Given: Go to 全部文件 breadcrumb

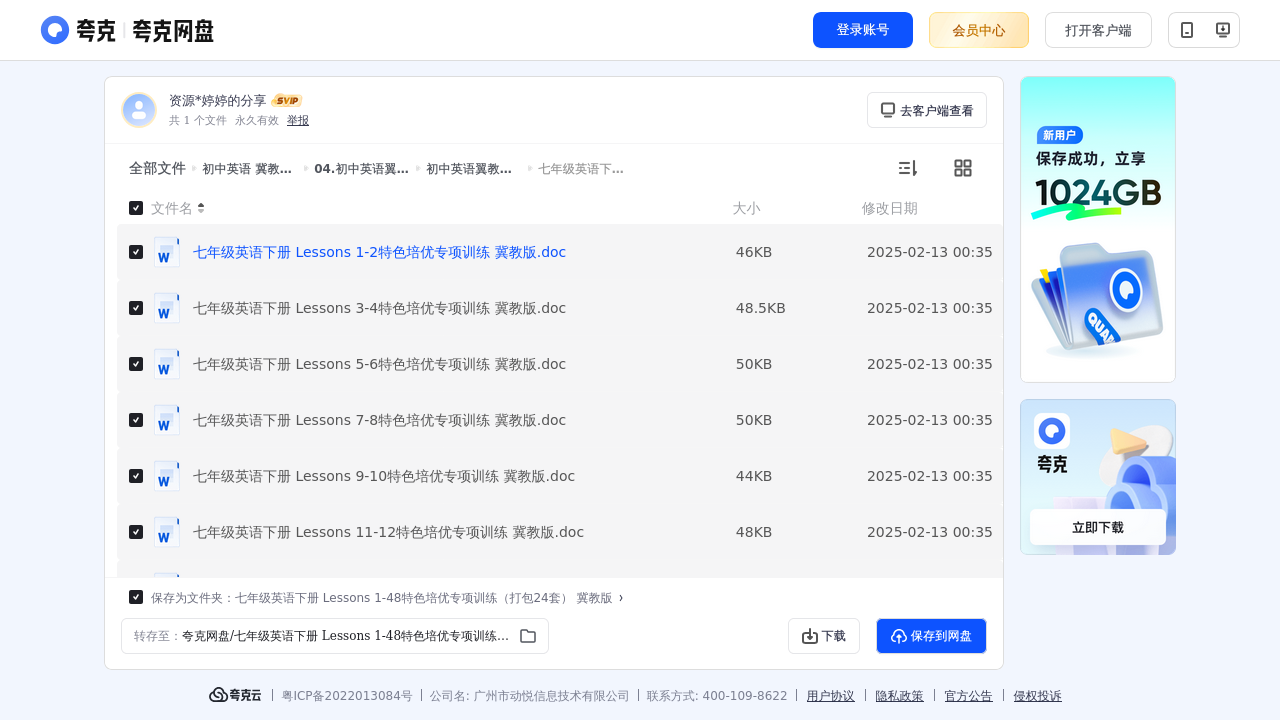Looking at the screenshot, I should [x=157, y=168].
